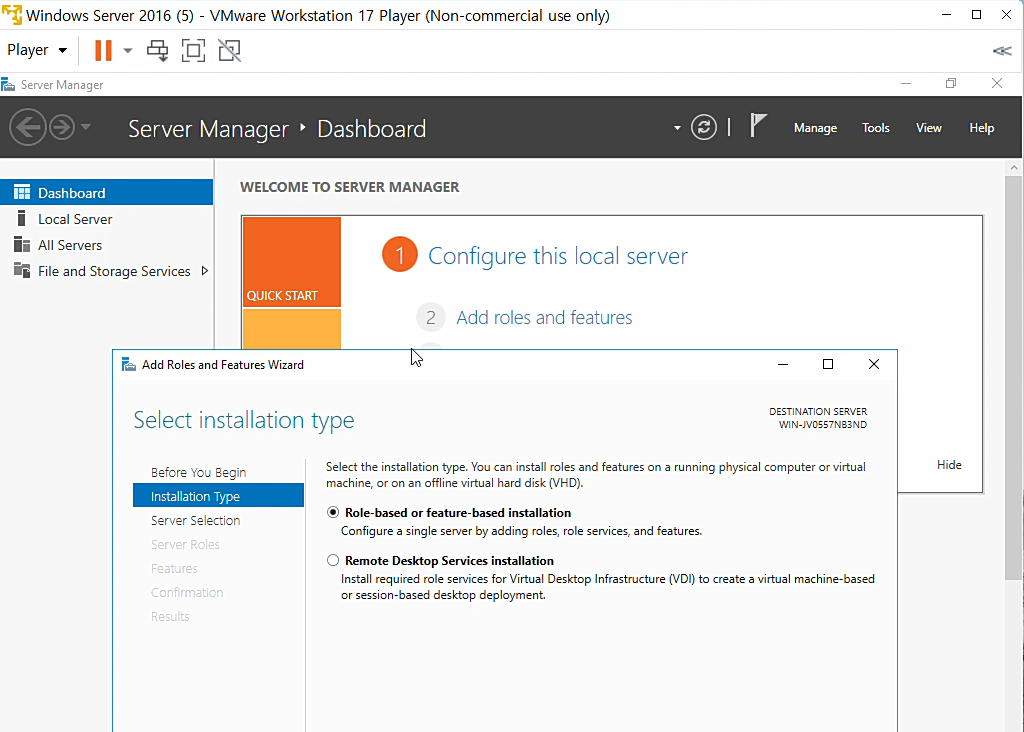Click Send Ctrl+Alt+Del icon in VMware toolbar
This screenshot has width=1024, height=732.
pyautogui.click(x=157, y=50)
